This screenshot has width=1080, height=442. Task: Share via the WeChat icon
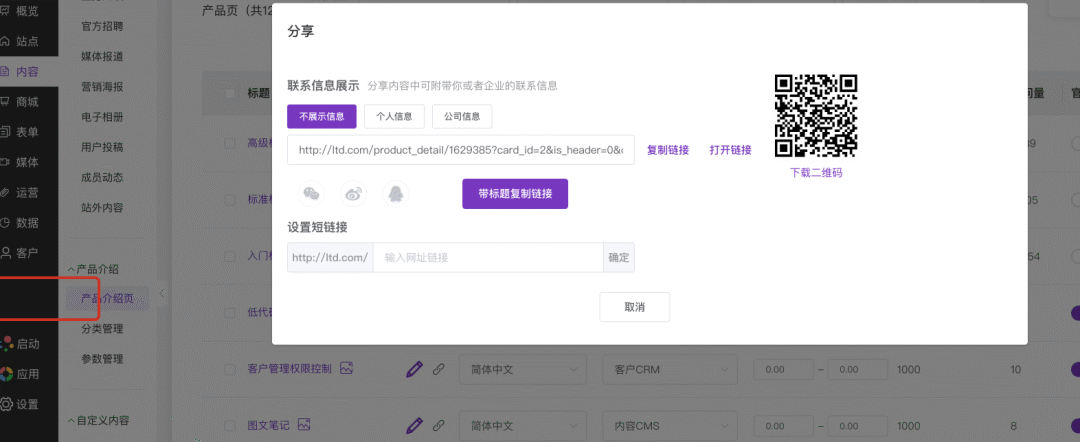pyautogui.click(x=311, y=194)
